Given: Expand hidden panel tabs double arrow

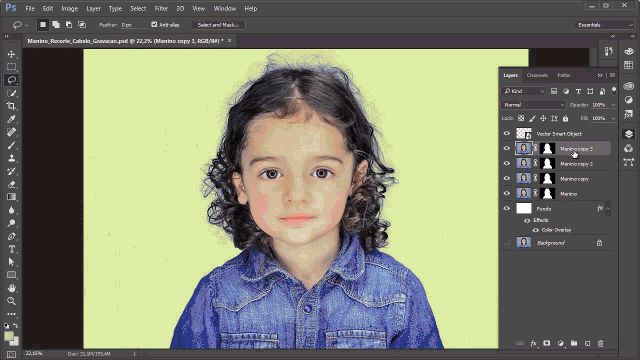Looking at the screenshot, I should coord(600,75).
